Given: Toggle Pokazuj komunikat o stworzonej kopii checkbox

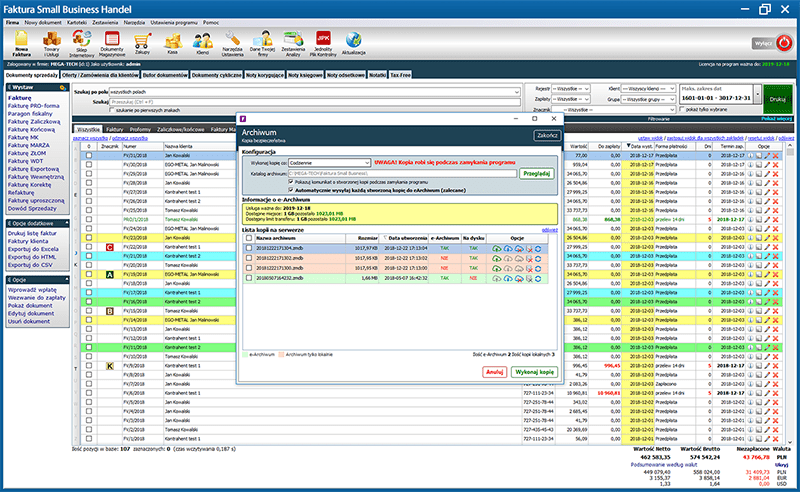Looking at the screenshot, I should coord(291,182).
